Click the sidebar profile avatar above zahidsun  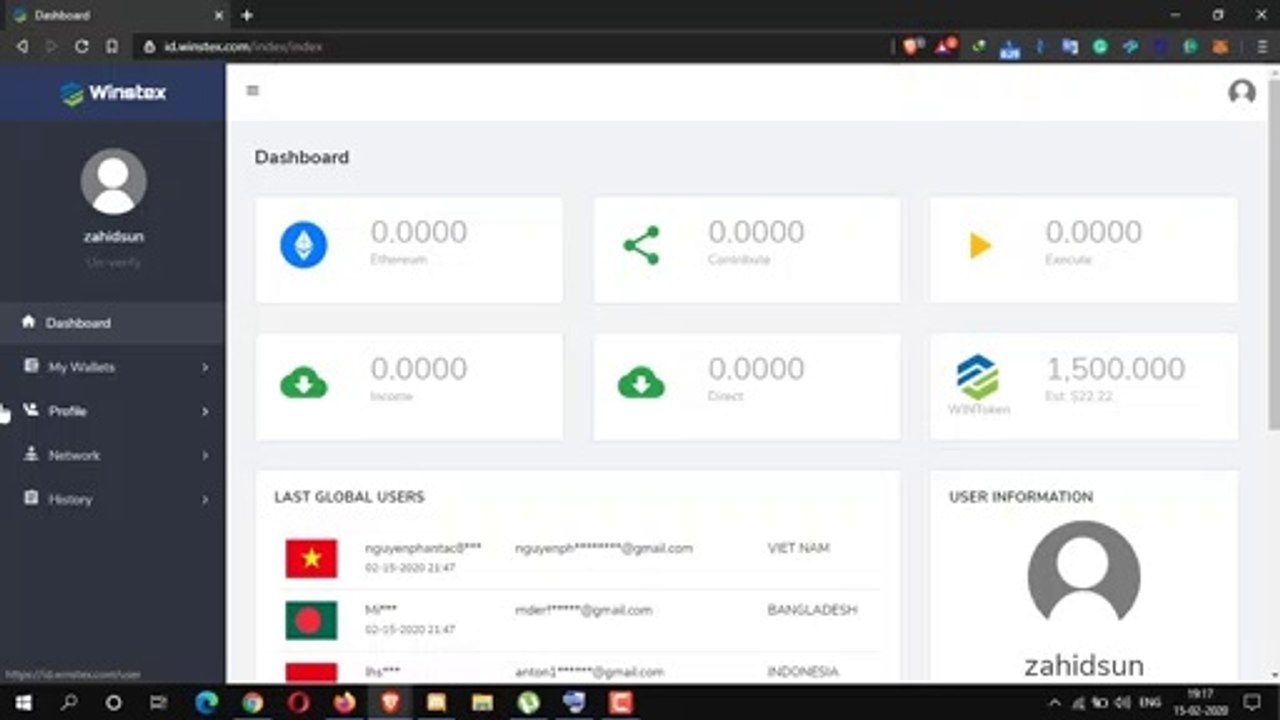point(113,181)
